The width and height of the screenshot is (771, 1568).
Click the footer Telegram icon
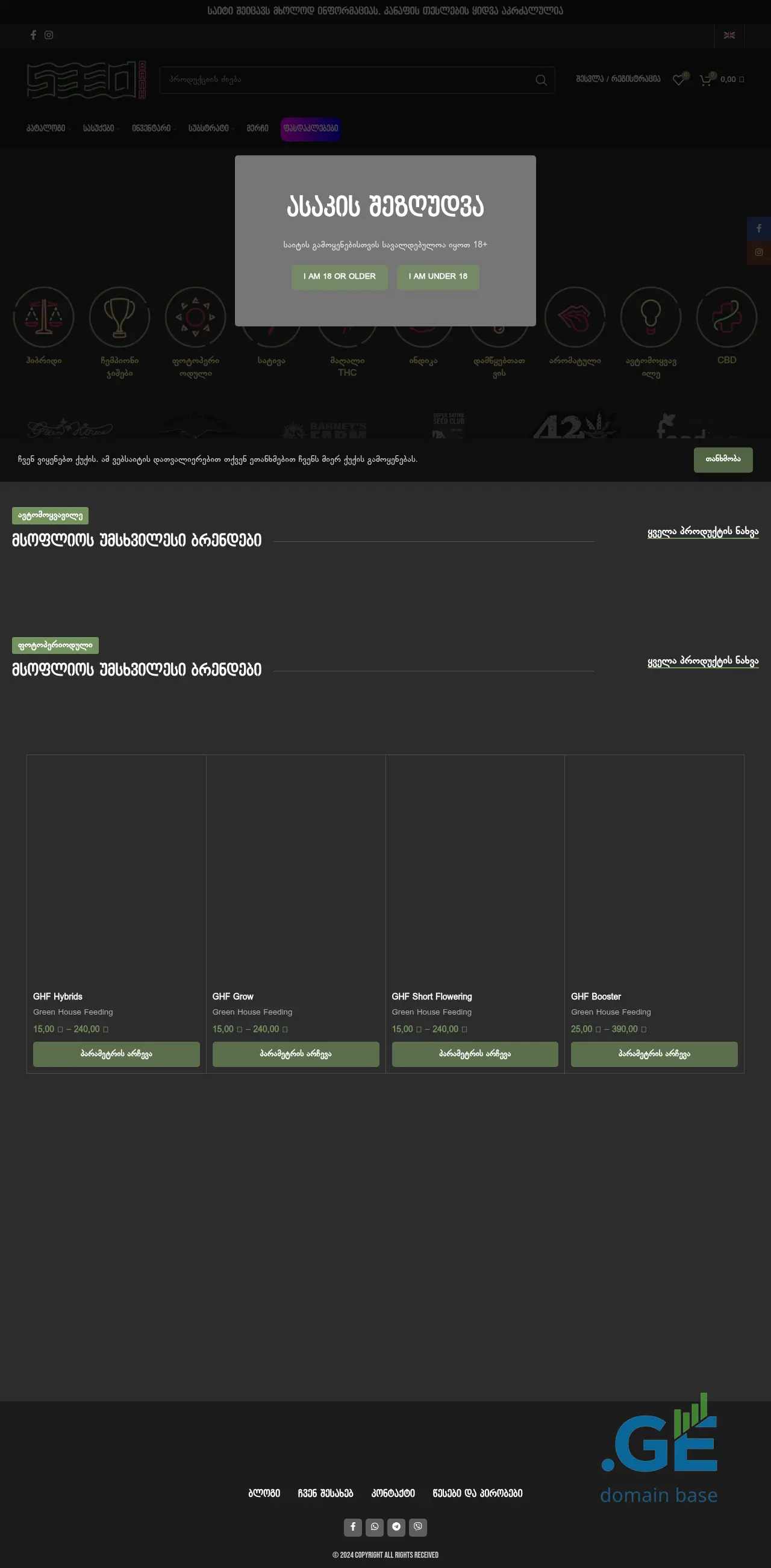396,1526
